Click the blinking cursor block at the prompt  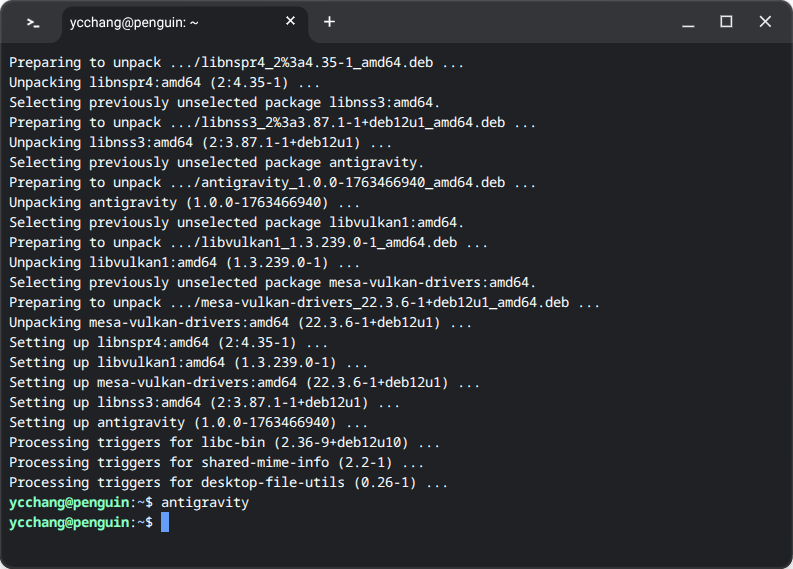coord(165,523)
